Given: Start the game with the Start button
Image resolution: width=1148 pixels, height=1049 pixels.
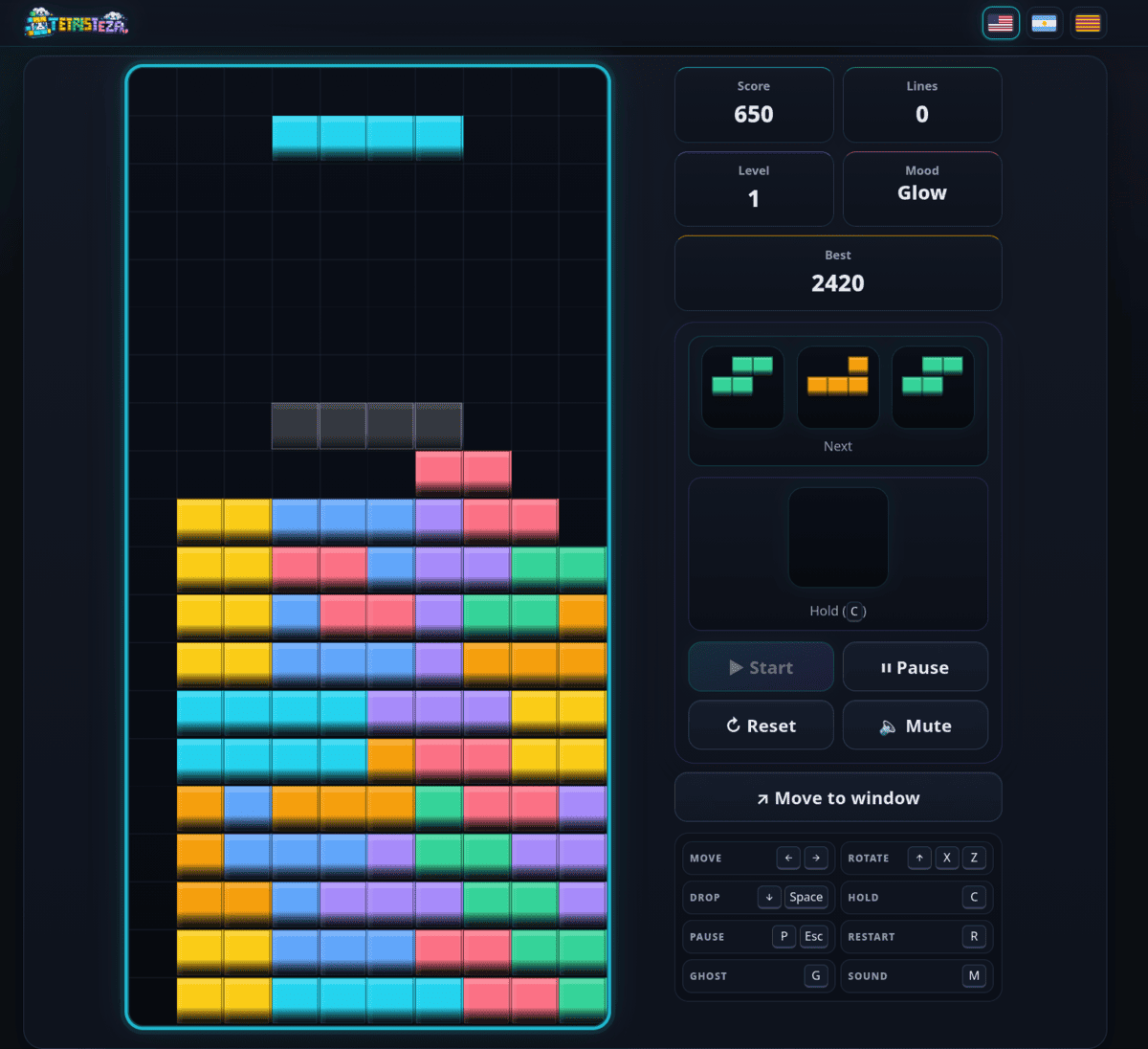Looking at the screenshot, I should [762, 667].
